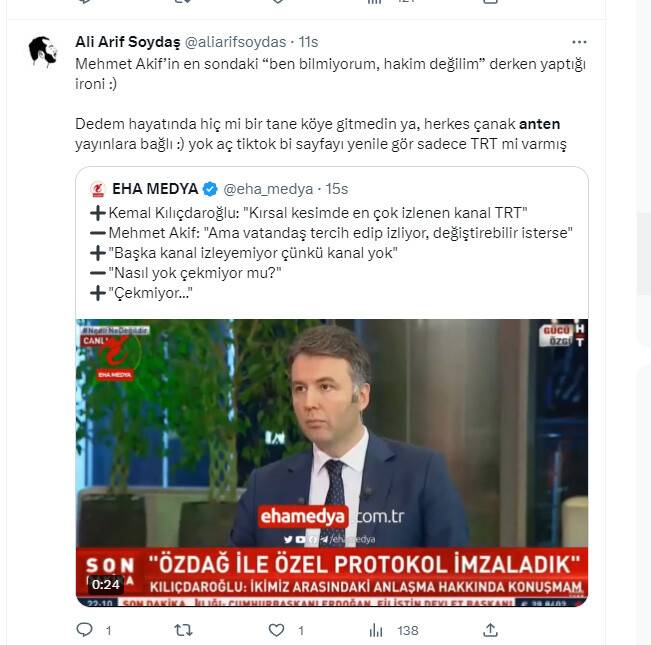Viewport: 651px width, 645px height.
Task: Like the tweet with one like
Action: tap(277, 630)
